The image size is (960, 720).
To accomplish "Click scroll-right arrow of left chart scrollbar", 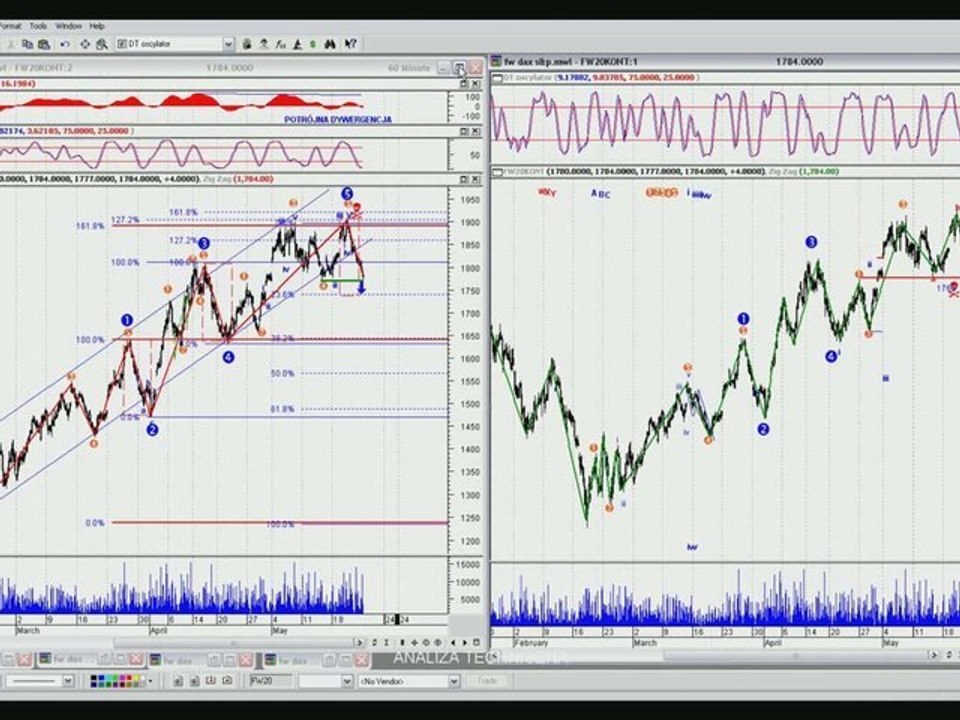I will tap(359, 643).
